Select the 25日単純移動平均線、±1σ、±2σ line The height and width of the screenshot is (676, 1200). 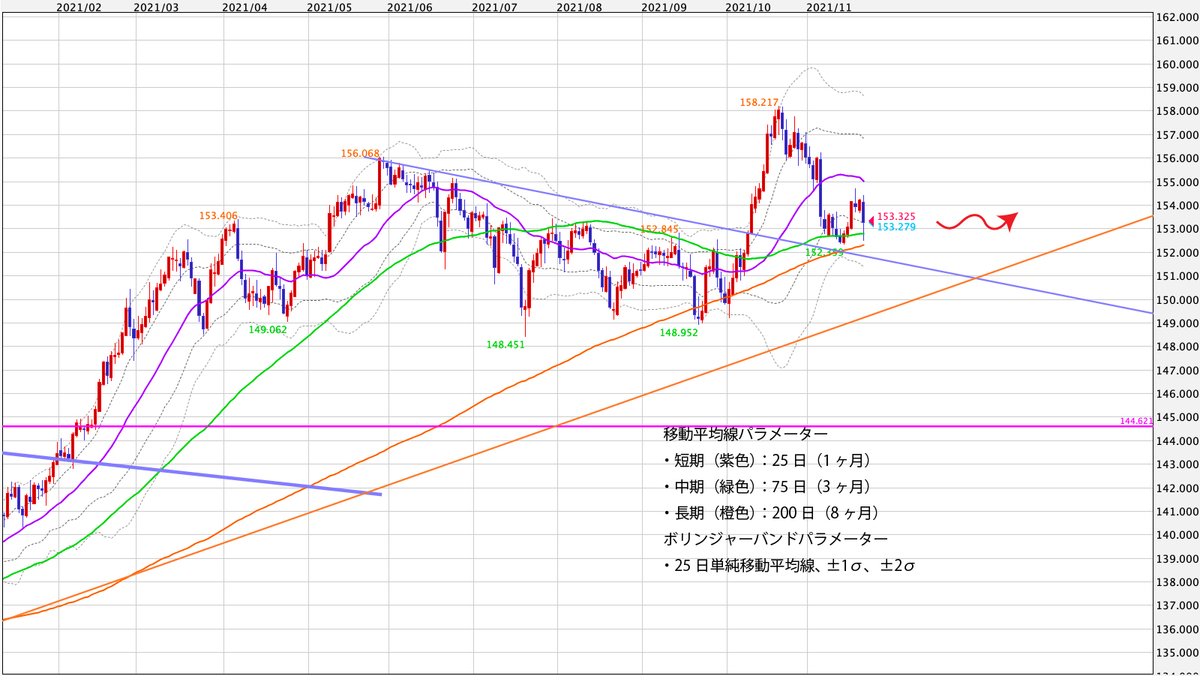coord(790,565)
